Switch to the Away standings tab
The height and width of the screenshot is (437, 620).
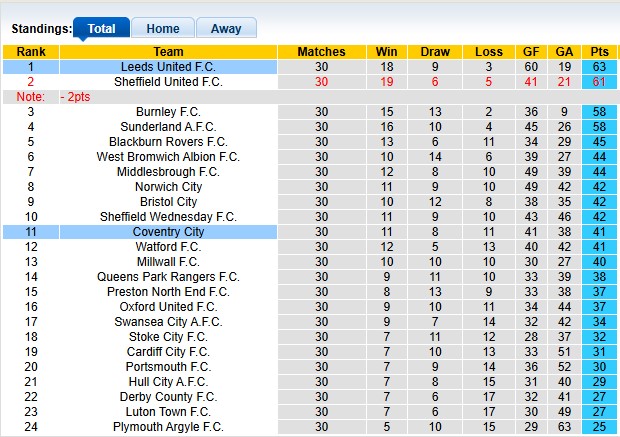(225, 29)
